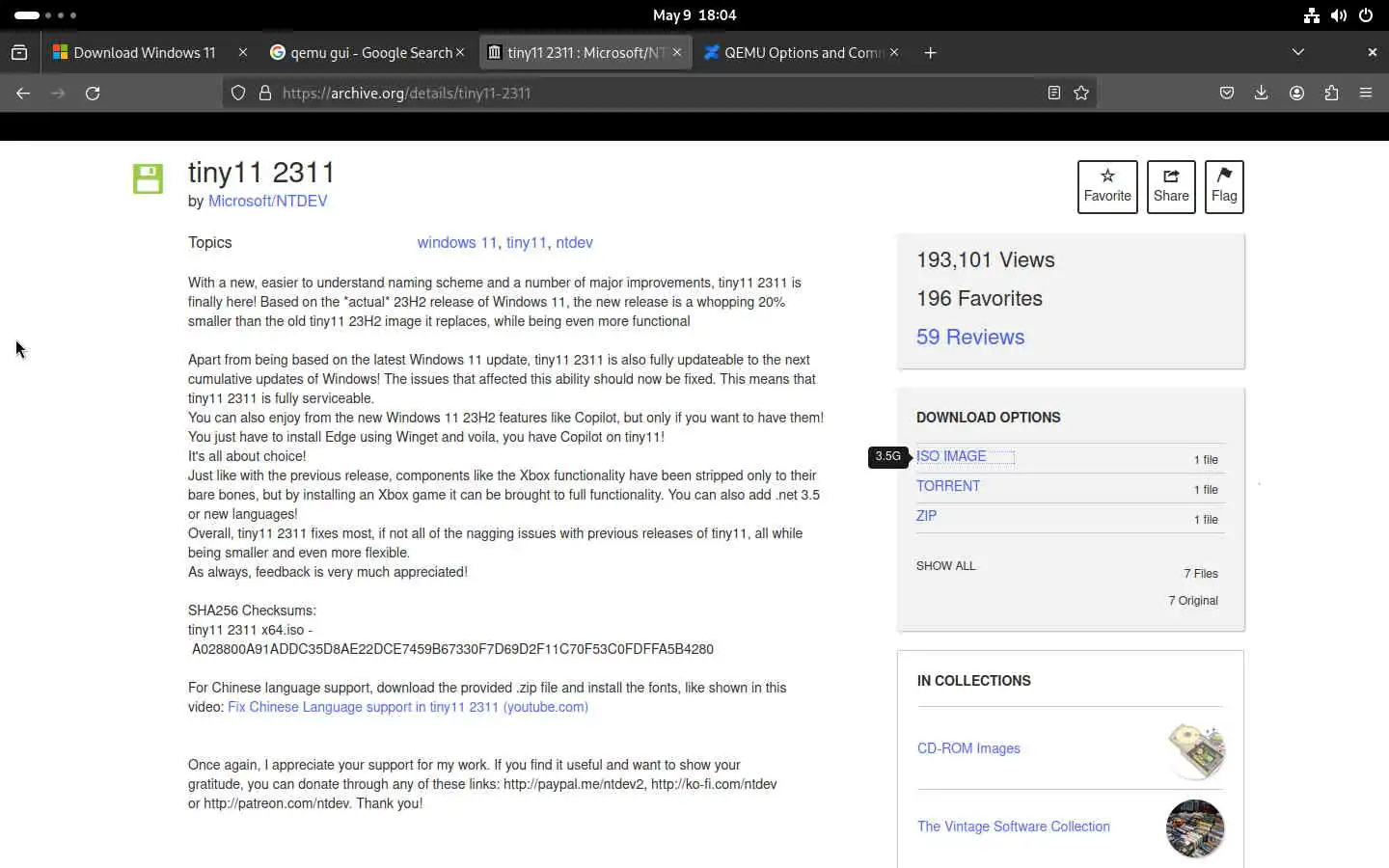Click the browser back arrow
1389x868 pixels.
pyautogui.click(x=23, y=93)
